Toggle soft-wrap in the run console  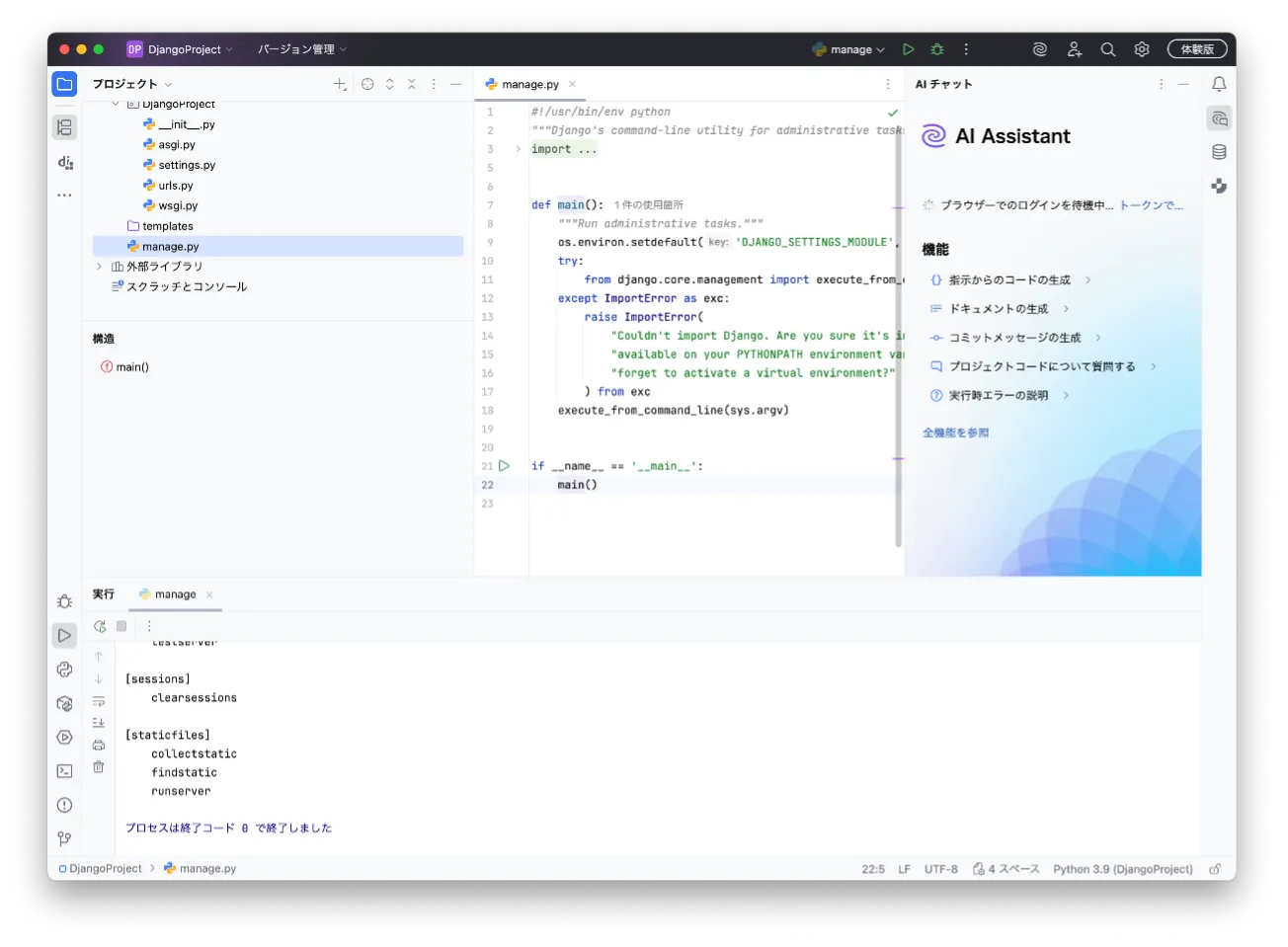99,702
